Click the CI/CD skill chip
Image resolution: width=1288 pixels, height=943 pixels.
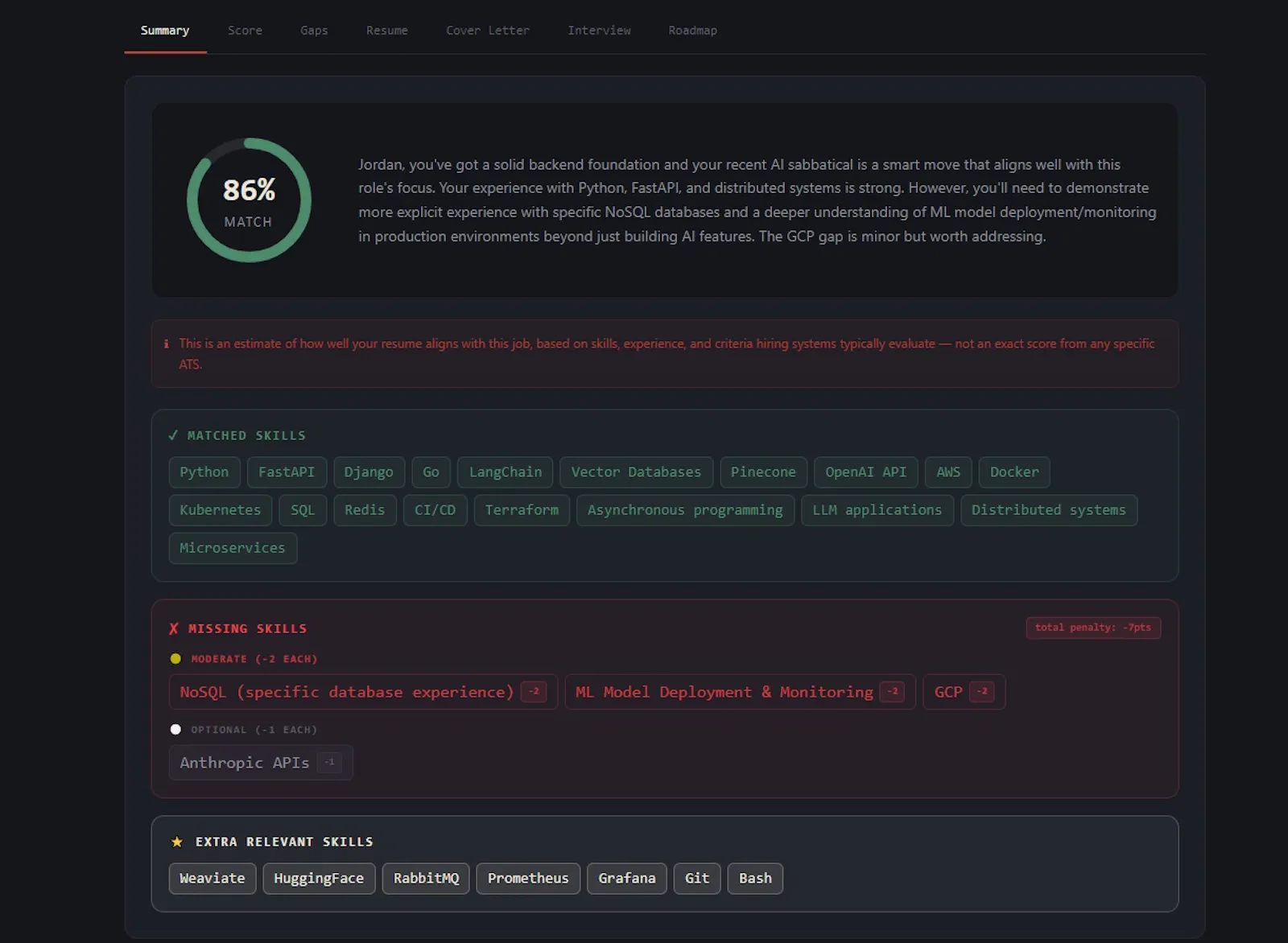coord(436,510)
